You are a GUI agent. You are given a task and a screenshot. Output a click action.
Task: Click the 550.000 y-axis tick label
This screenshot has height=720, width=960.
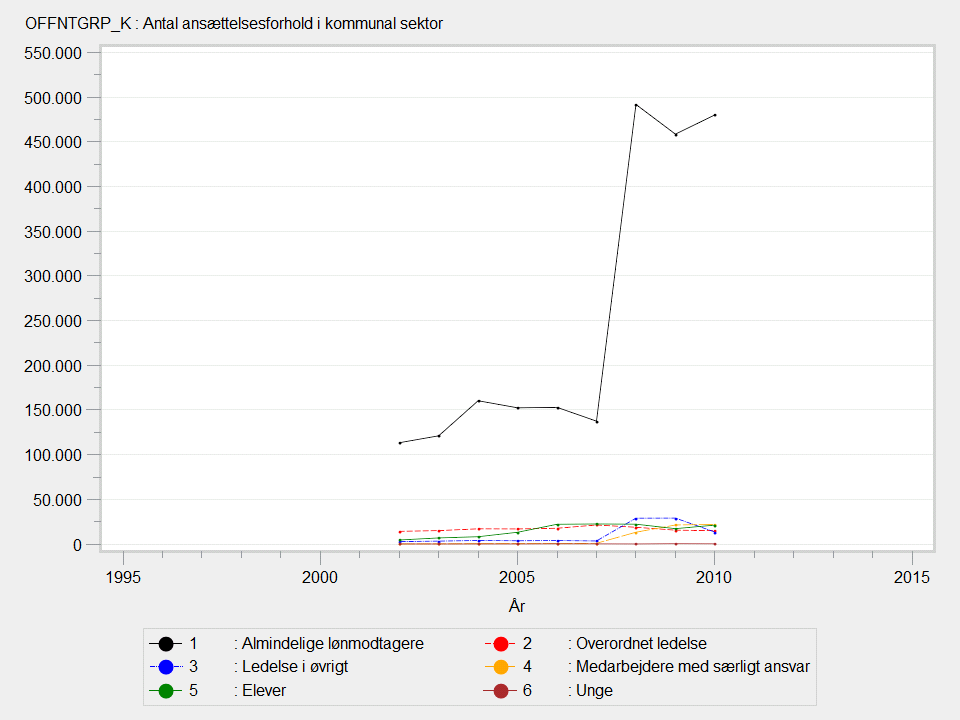(x=52, y=53)
